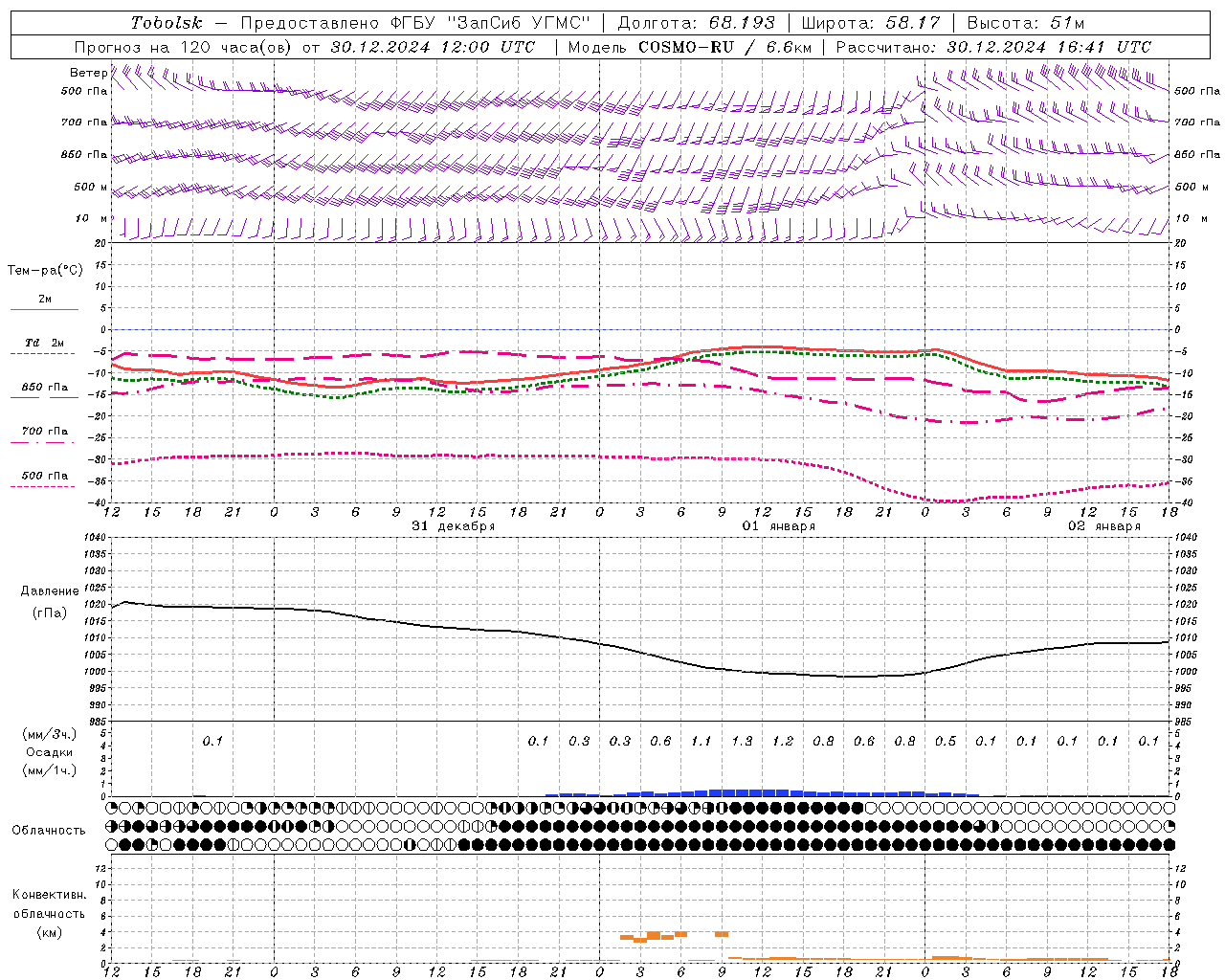Click the station name Tobolsk in header

(167, 23)
